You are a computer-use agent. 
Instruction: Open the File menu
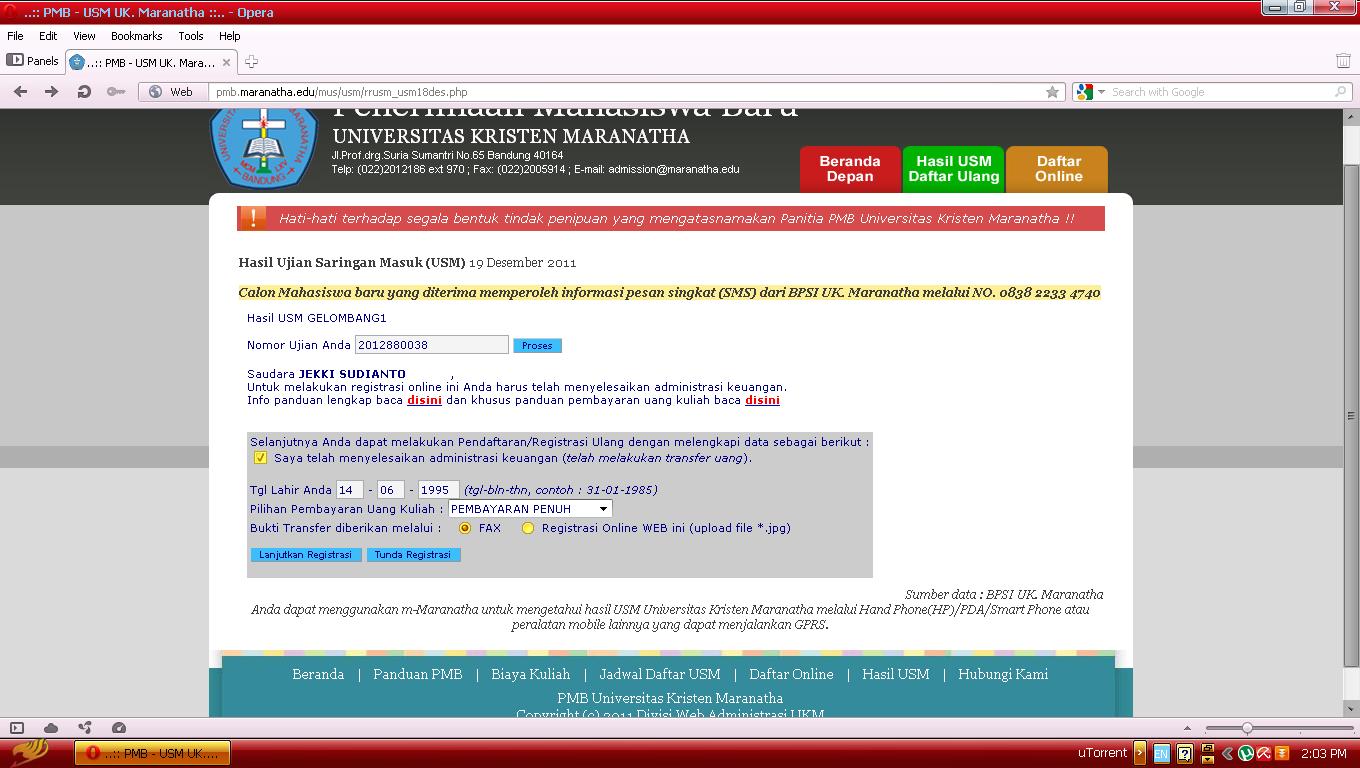(15, 36)
